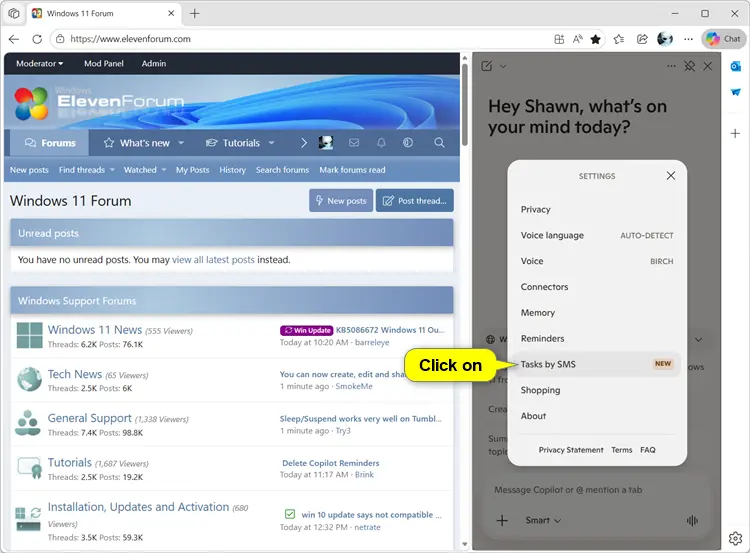This screenshot has width=750, height=553.
Task: Expand the Tutorials dropdown arrow
Action: pos(271,143)
